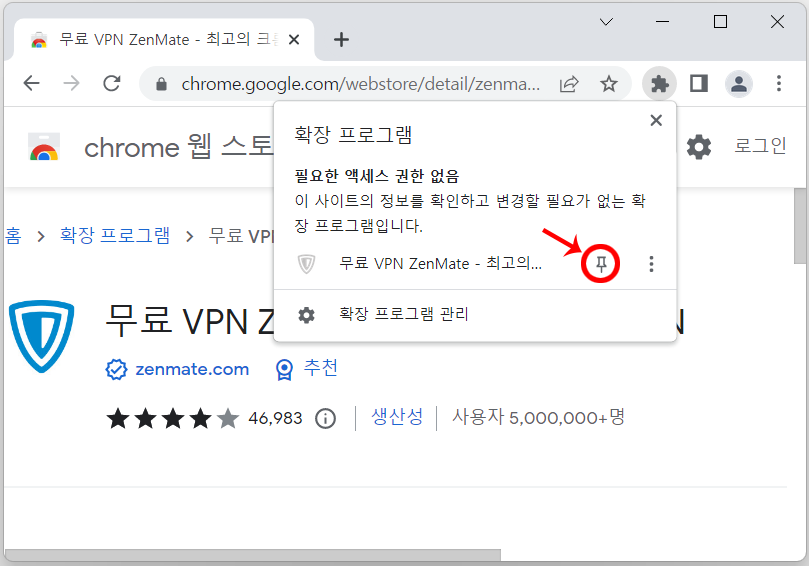Screen dimensions: 809x566
Task: Show rating info icon next to 46,983
Action: click(326, 418)
